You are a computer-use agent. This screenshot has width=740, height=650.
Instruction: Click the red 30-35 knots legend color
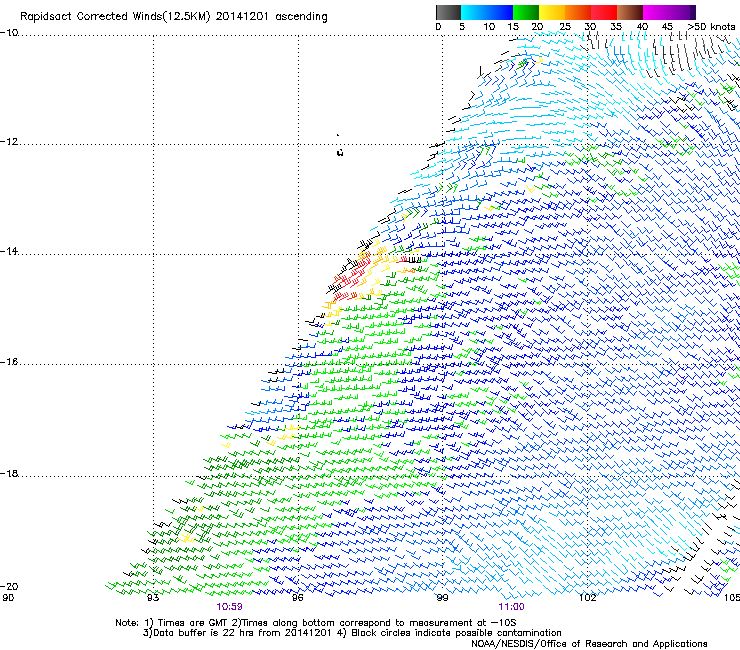[x=604, y=12]
